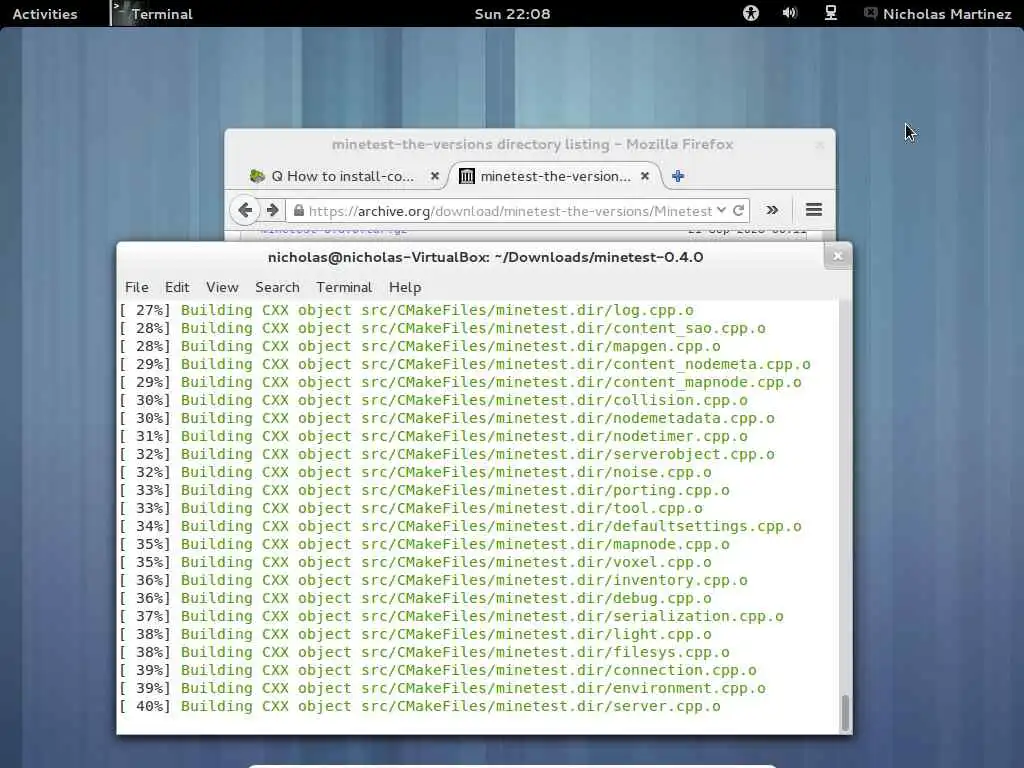This screenshot has width=1024, height=768.
Task: Expand the URL bar history dropdown arrow
Action: 721,210
